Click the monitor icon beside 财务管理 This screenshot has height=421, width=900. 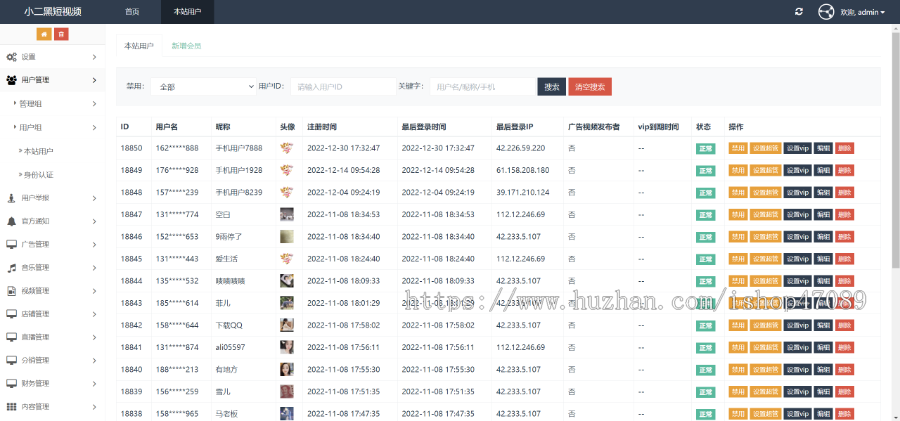click(11, 383)
